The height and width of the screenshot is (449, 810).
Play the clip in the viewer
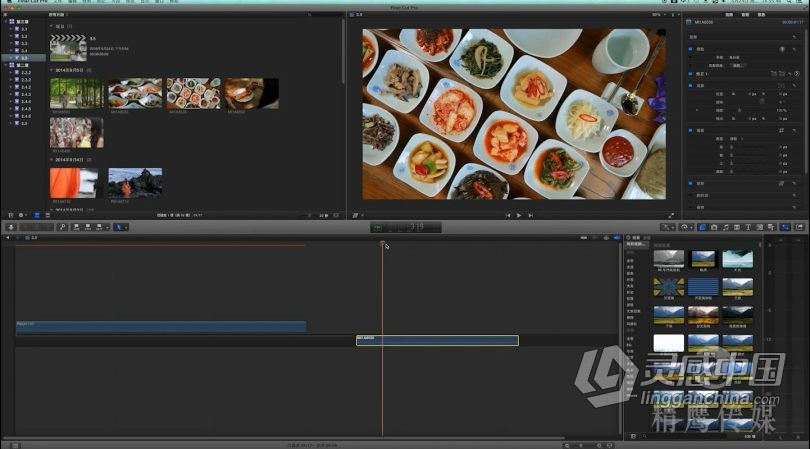[x=519, y=215]
